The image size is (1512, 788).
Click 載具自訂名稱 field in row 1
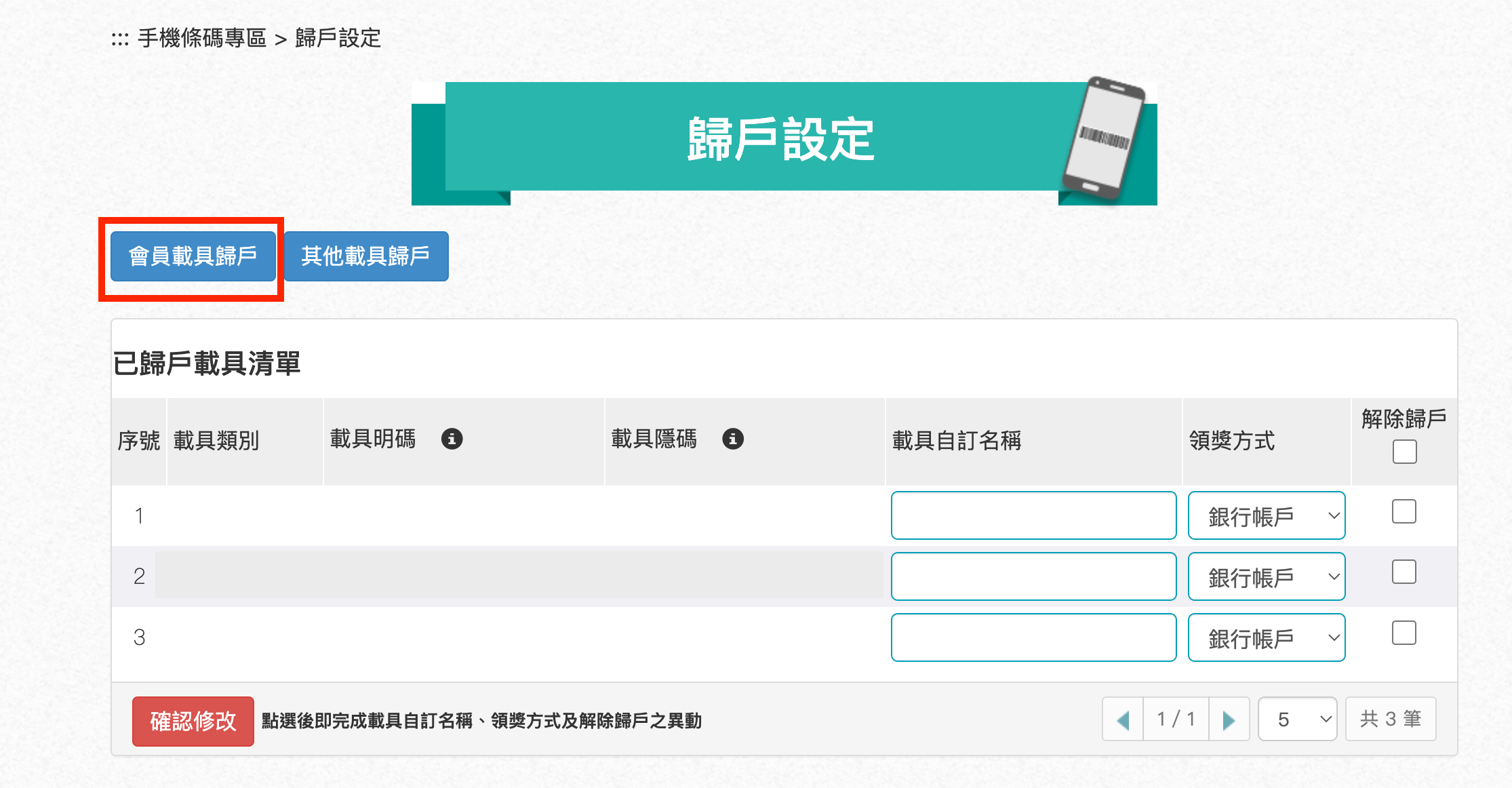coord(1033,515)
